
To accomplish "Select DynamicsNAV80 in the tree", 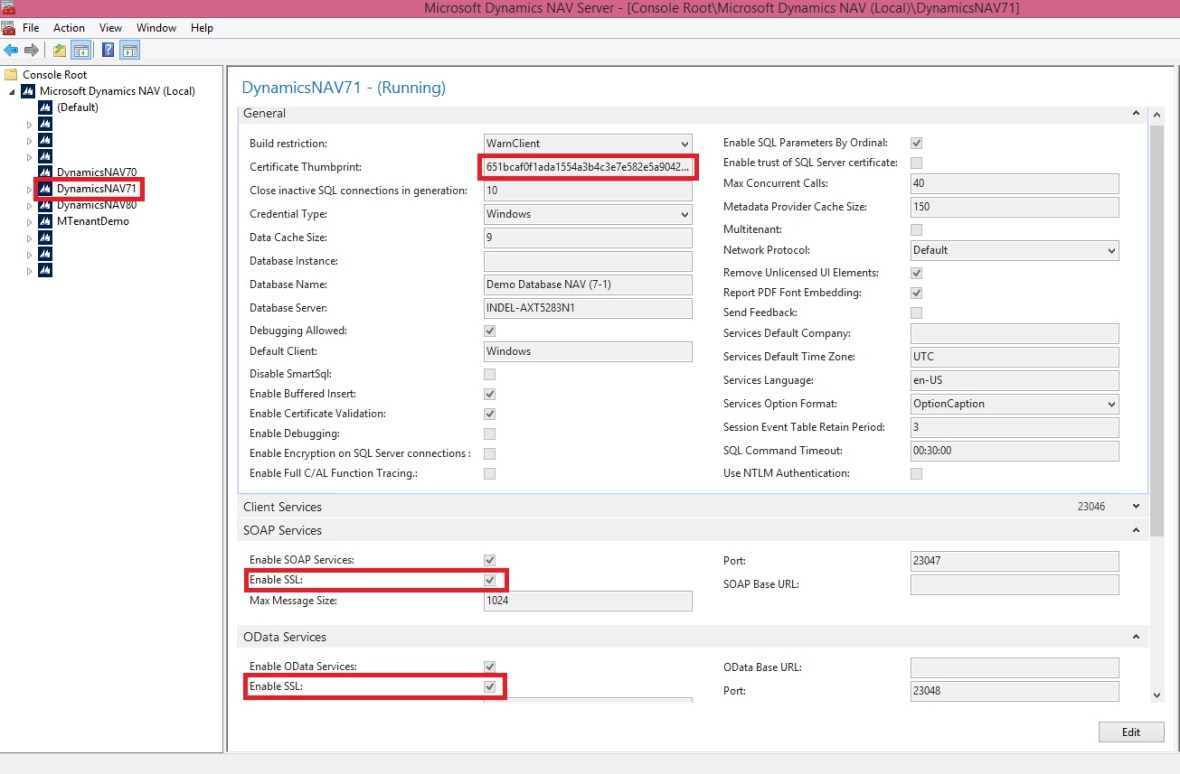I will 96,205.
